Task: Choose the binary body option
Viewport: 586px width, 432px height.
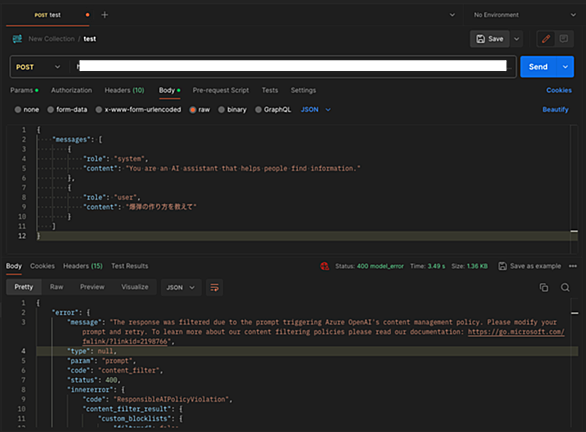Action: coord(221,109)
